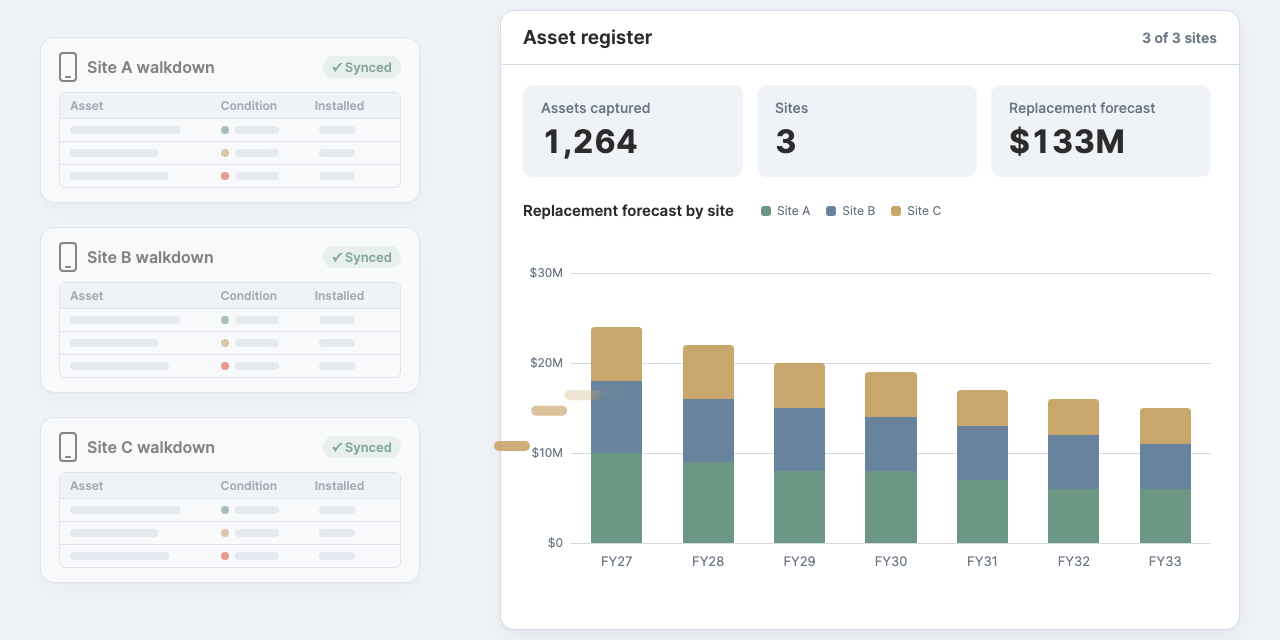Select the Site C walkdown title

(x=151, y=447)
